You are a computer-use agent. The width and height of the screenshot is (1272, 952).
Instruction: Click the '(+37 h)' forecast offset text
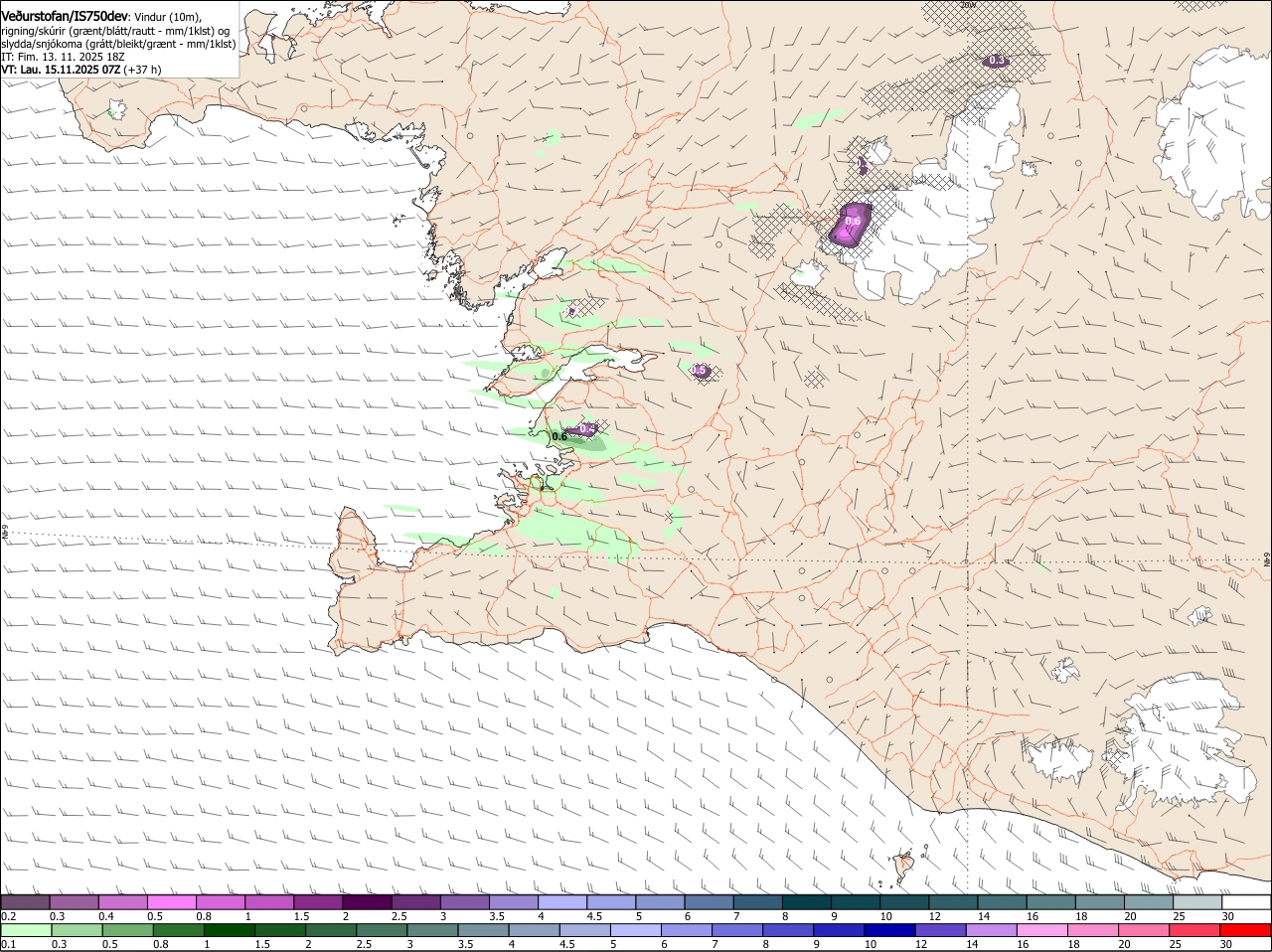tap(143, 70)
